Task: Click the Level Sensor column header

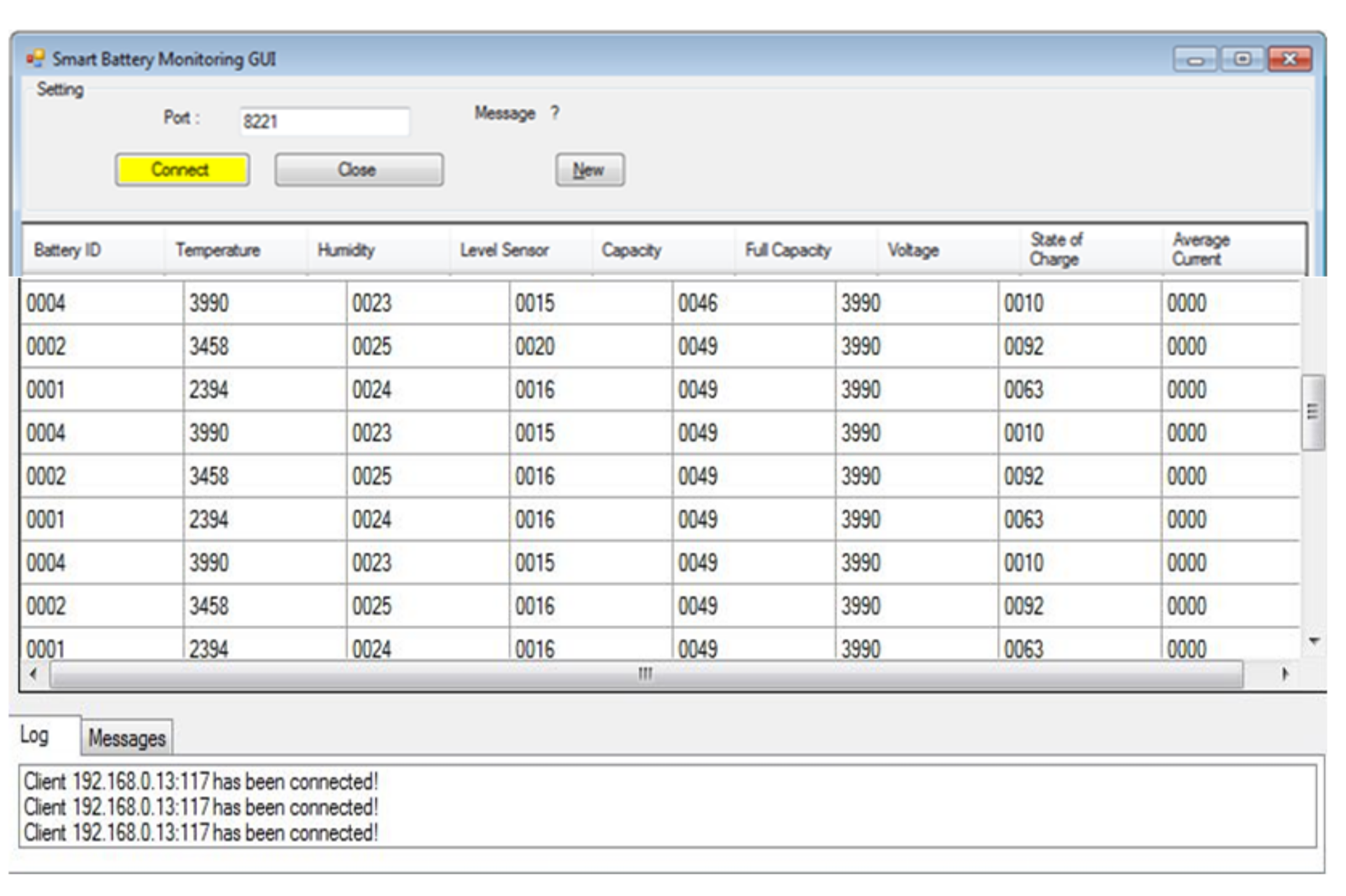Action: pos(520,250)
